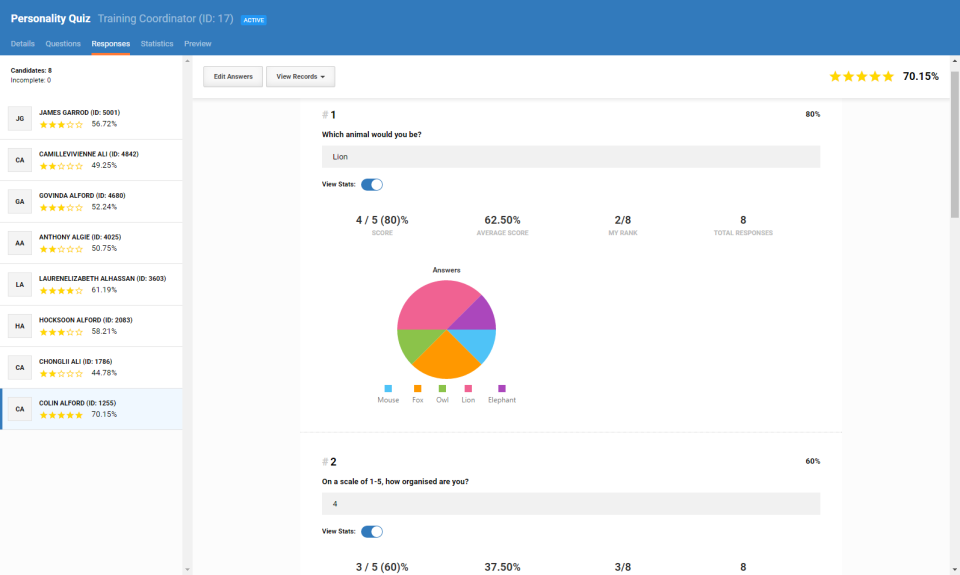Click the Mouse legend square in chart
960x575 pixels.
tap(388, 388)
